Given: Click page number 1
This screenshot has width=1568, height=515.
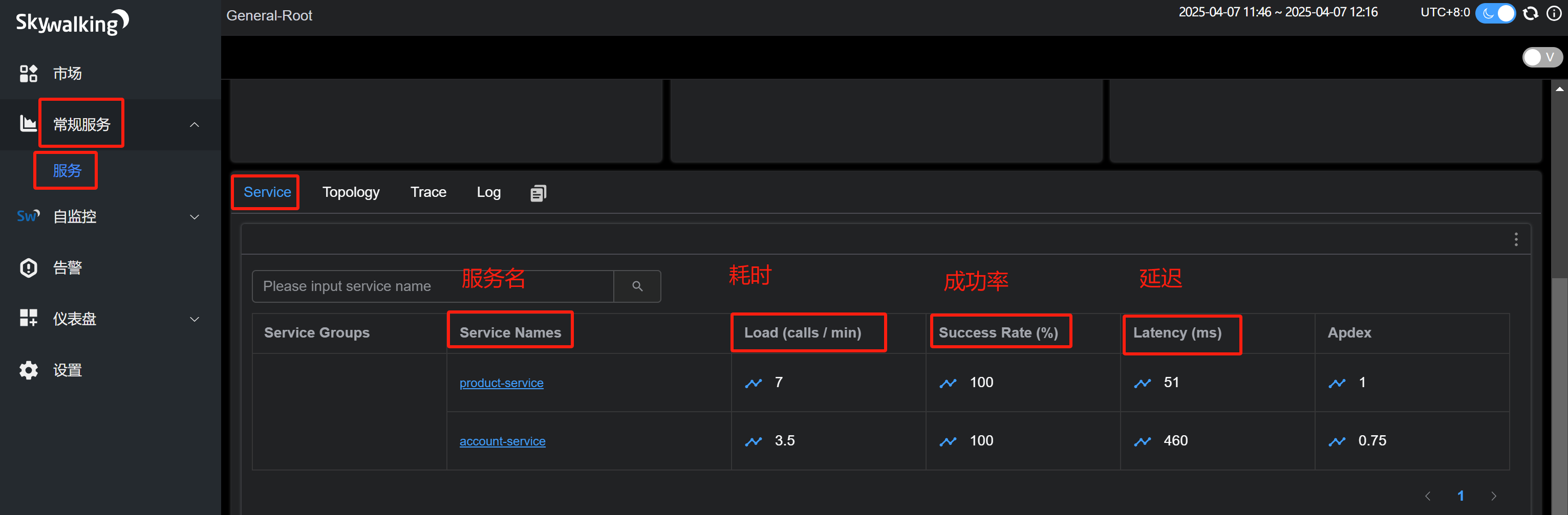Looking at the screenshot, I should [1460, 496].
